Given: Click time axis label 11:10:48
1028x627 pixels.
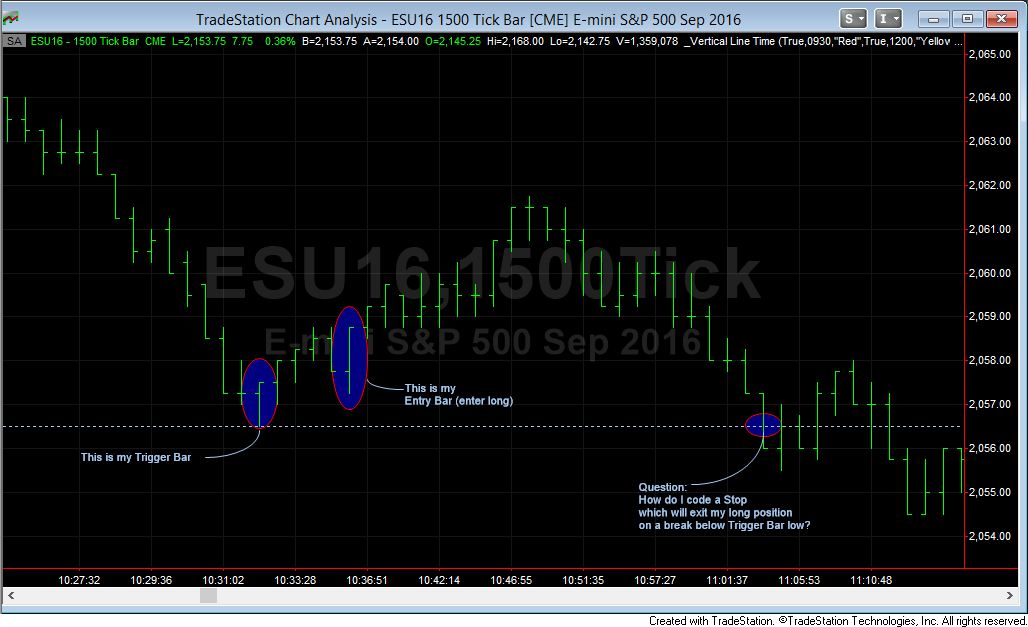Looking at the screenshot, I should (871, 580).
